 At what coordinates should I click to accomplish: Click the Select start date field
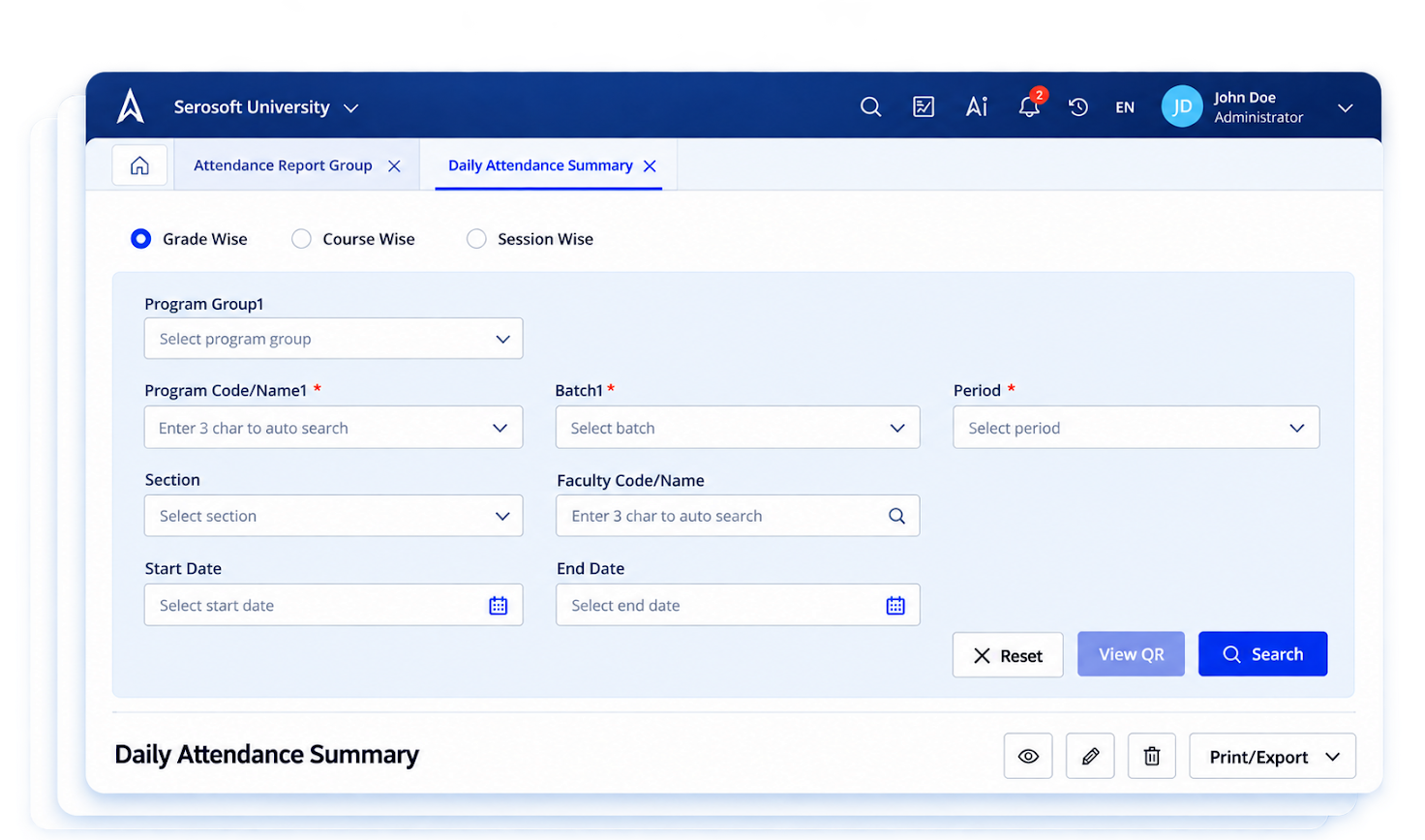(x=334, y=605)
